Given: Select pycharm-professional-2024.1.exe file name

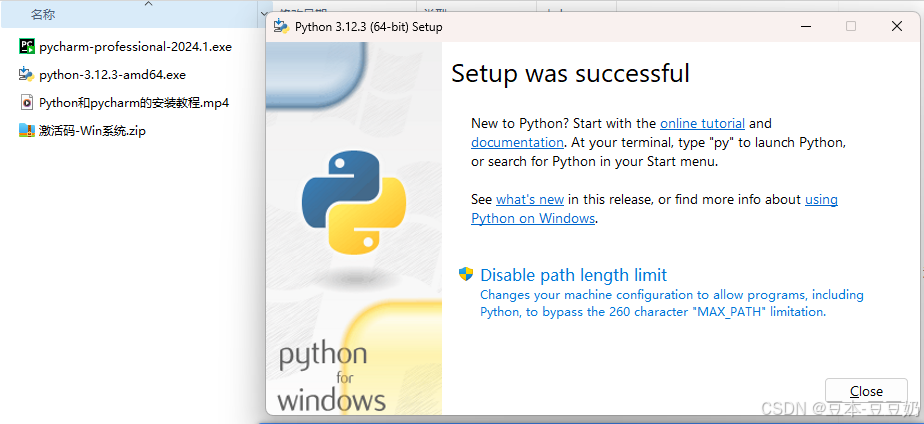Looking at the screenshot, I should tap(136, 47).
